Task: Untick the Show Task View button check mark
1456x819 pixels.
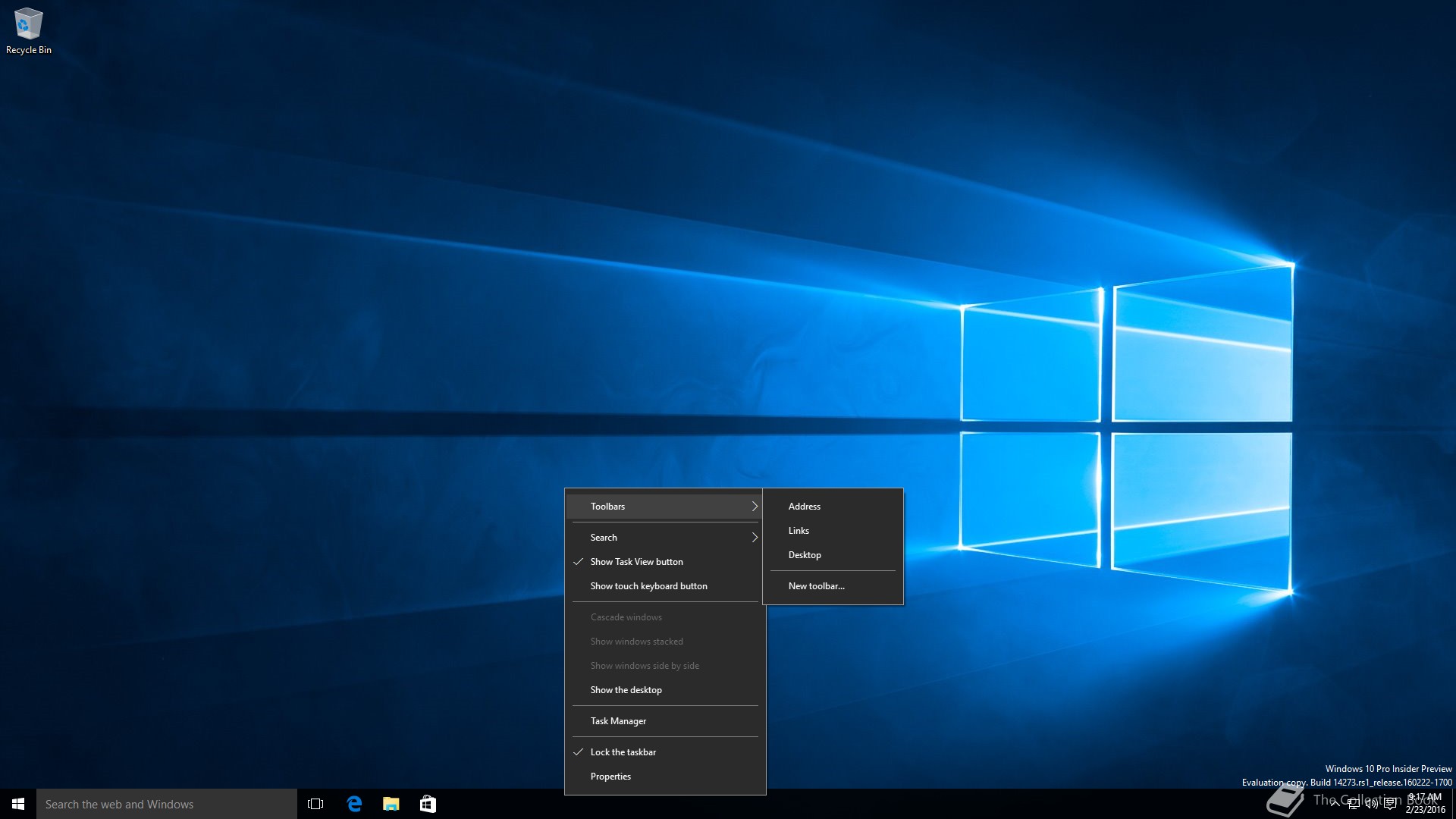Action: [x=579, y=562]
